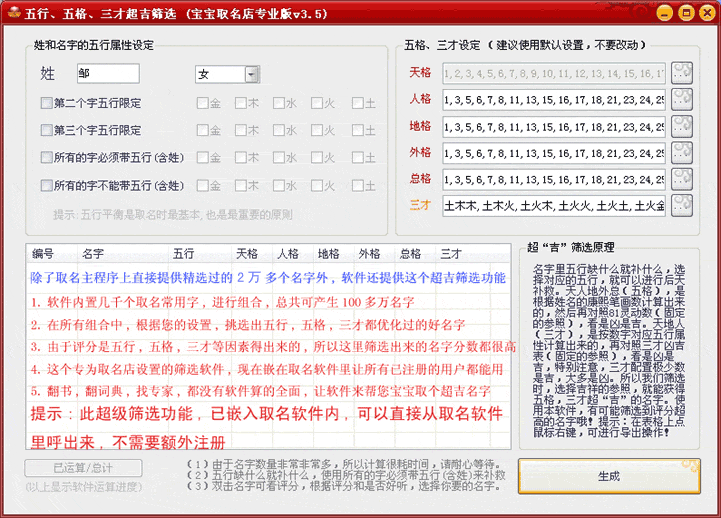This screenshot has height=518, width=721.
Task: Open the 三才 picker button
Action: [x=682, y=205]
